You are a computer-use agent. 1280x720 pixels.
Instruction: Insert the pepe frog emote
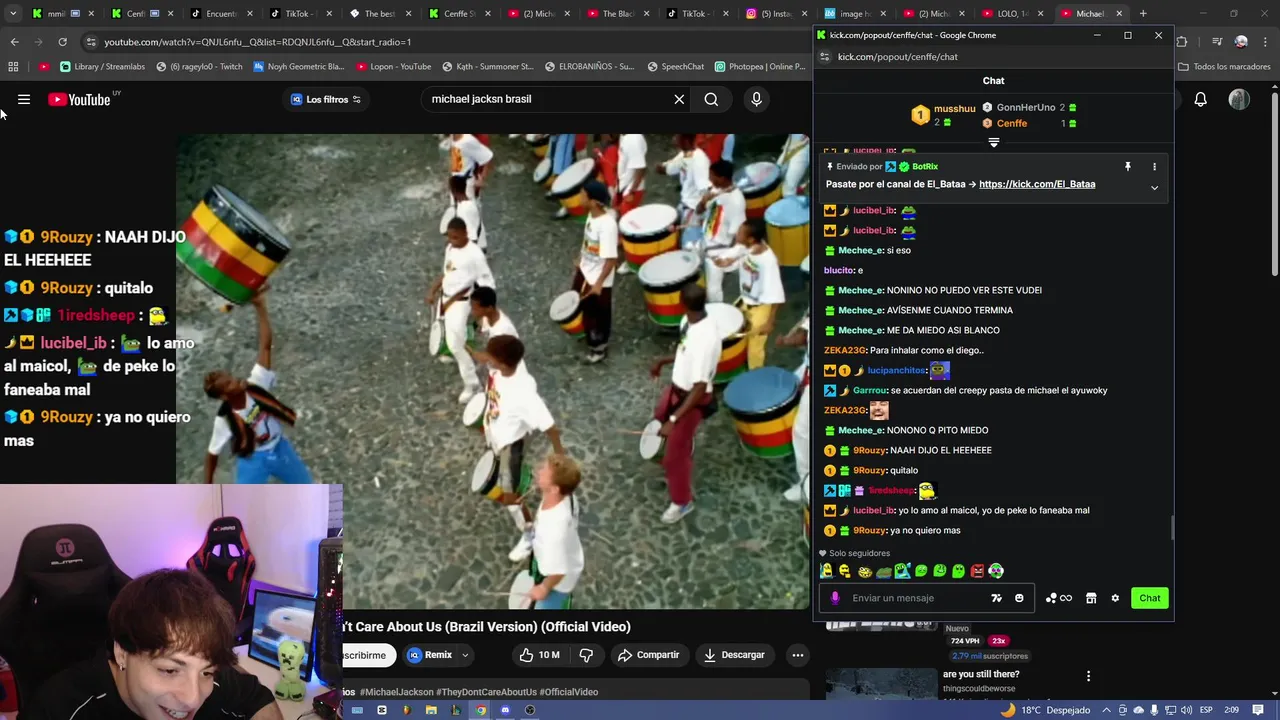pyautogui.click(x=883, y=571)
